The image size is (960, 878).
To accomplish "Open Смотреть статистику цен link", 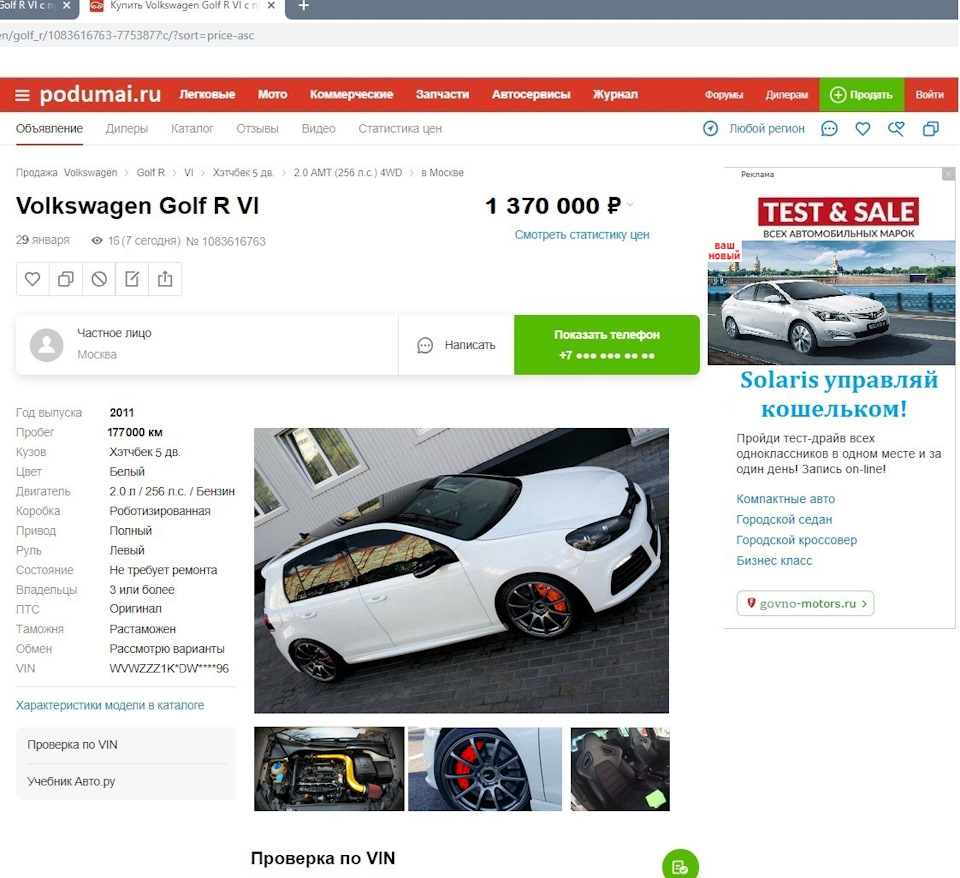I will pyautogui.click(x=582, y=235).
